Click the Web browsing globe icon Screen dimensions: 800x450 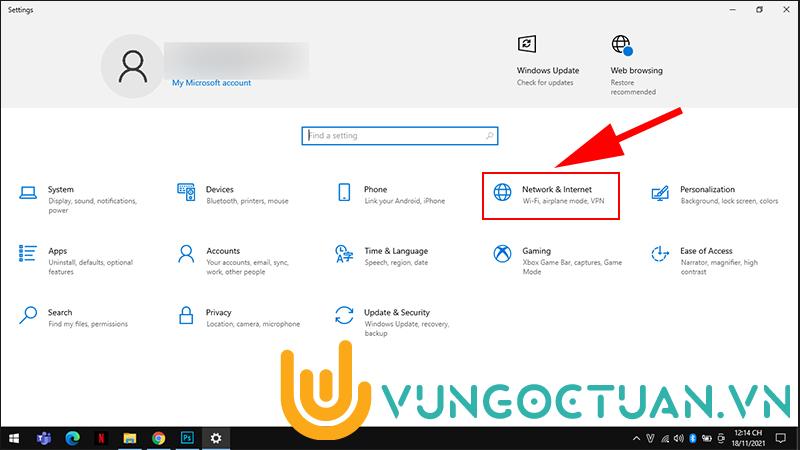point(622,45)
